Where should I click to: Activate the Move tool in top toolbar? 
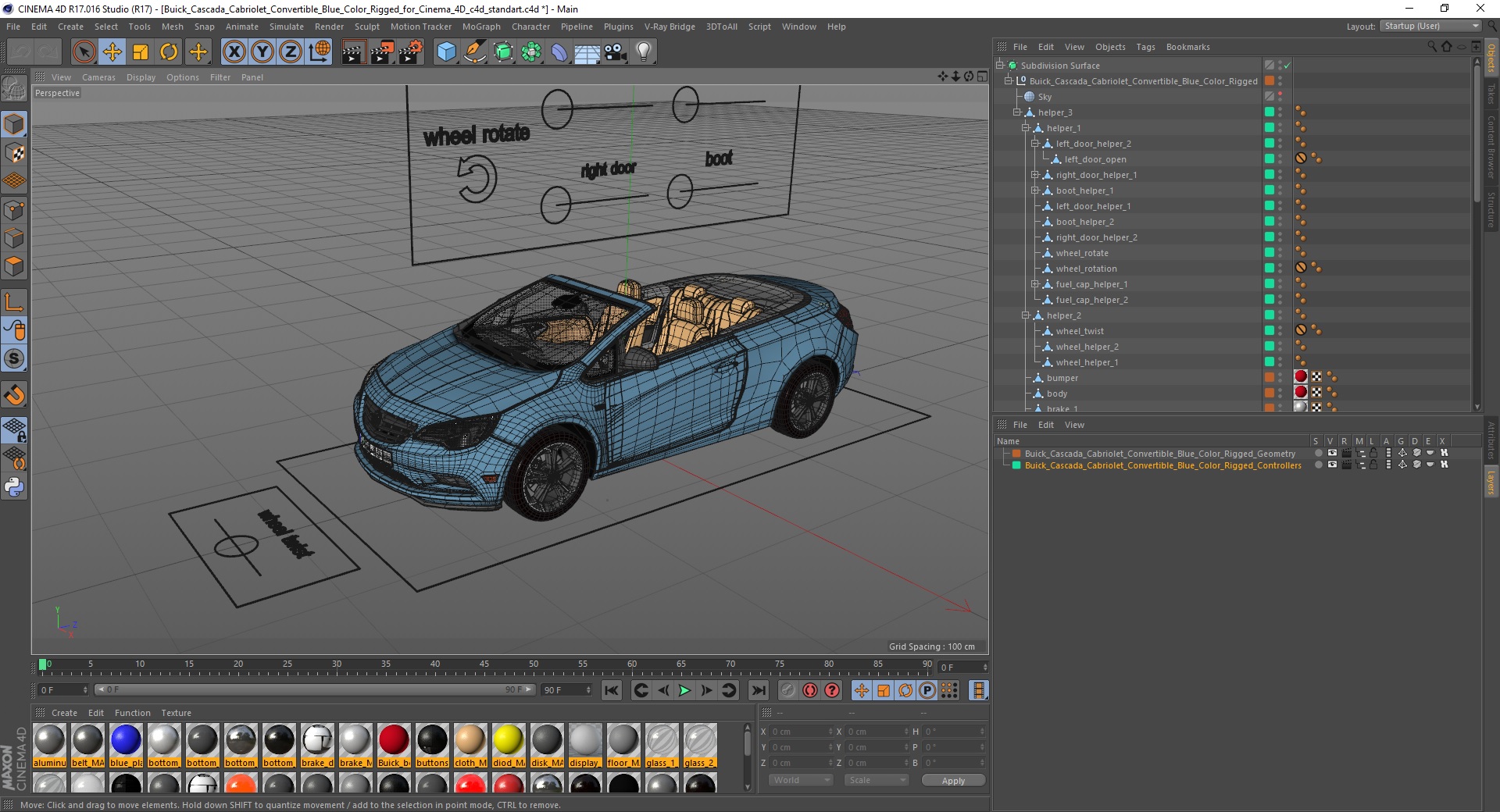pos(112,52)
